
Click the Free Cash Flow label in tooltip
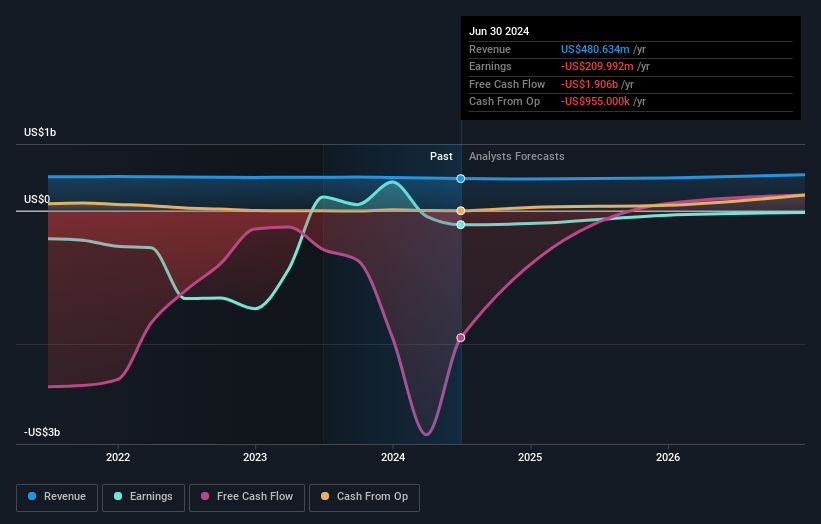[x=507, y=84]
